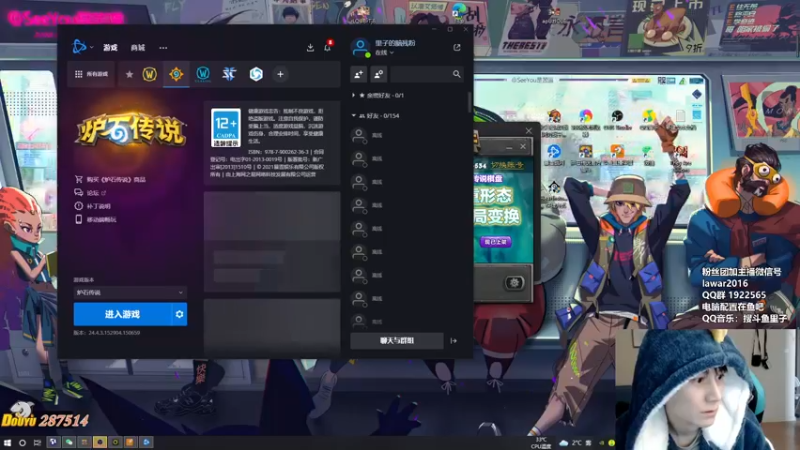Click the Hearthstone title logo
Viewport: 800px width, 450px height.
click(131, 129)
